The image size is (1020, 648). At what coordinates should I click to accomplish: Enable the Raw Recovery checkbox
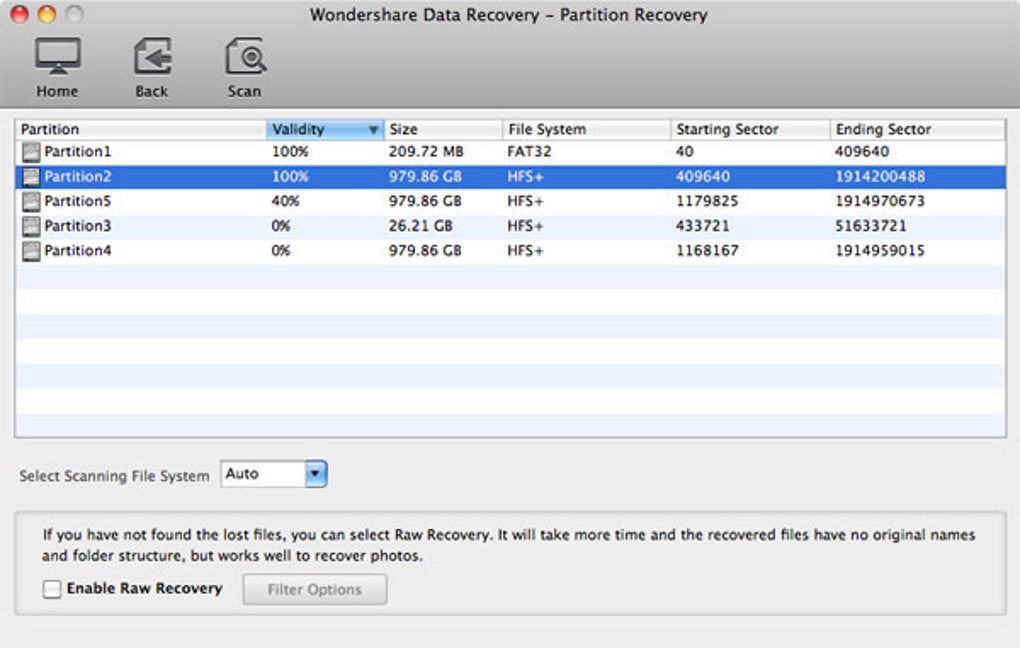pos(52,589)
